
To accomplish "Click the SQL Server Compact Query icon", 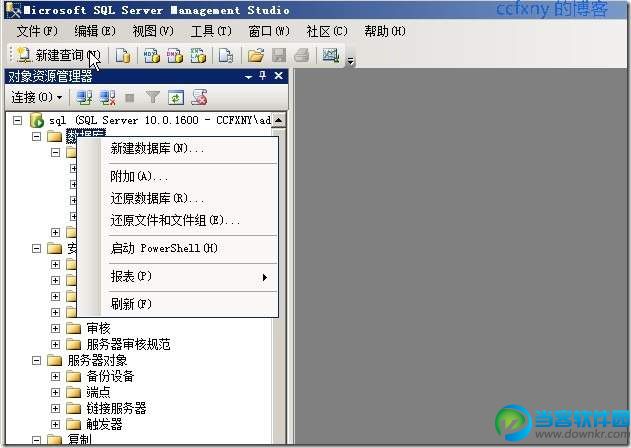I will tap(226, 56).
